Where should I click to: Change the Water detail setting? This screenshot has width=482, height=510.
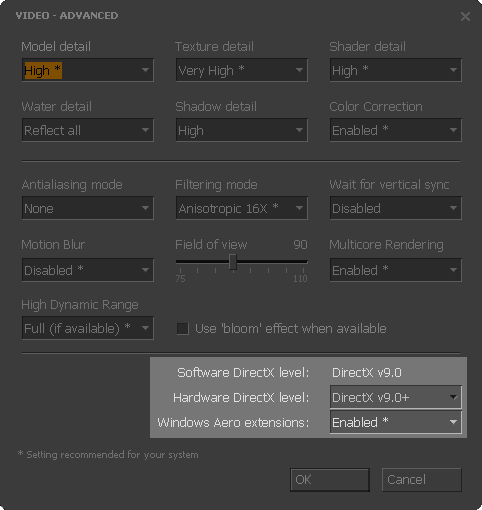tap(88, 130)
